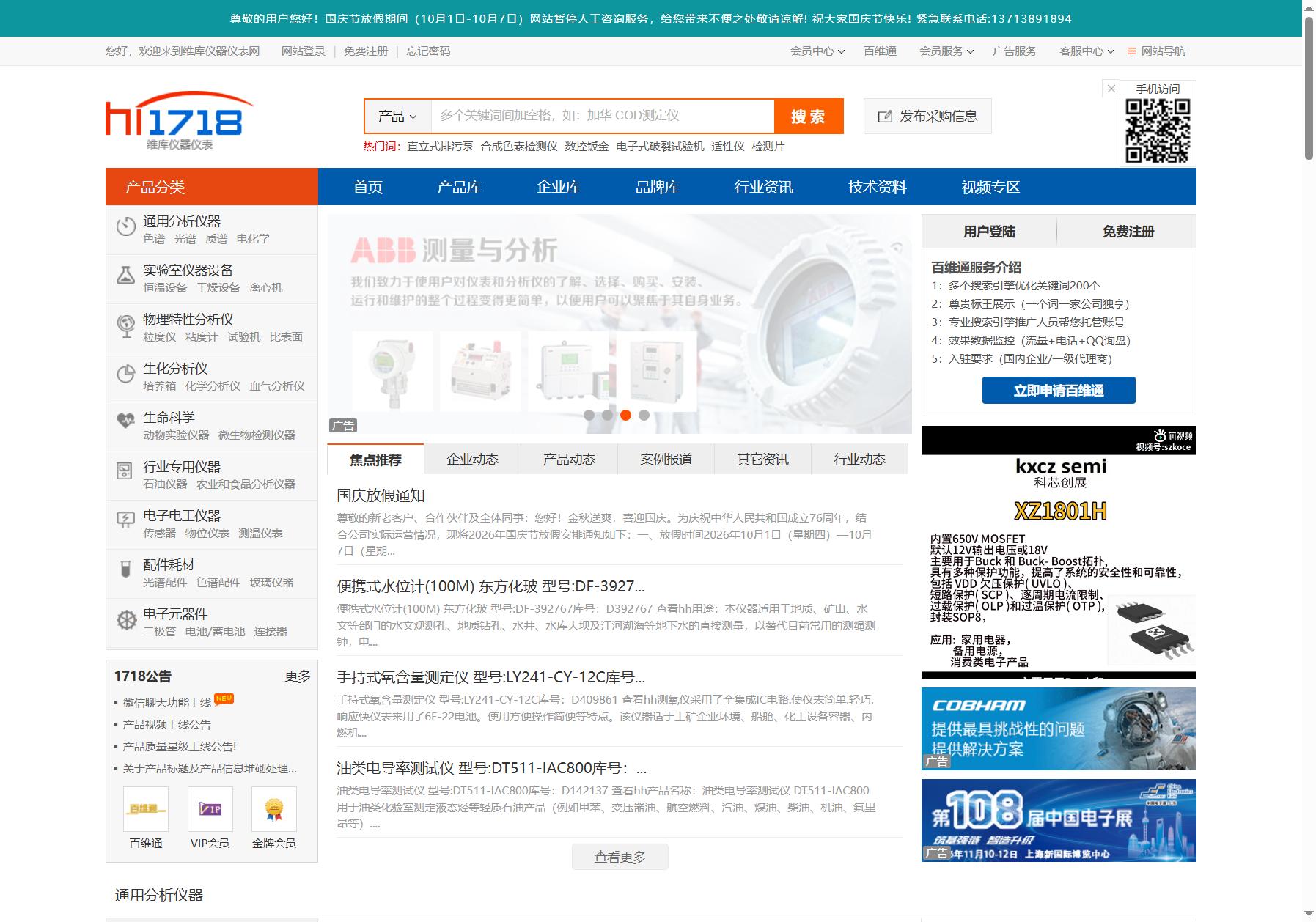Viewport: 1316px width, 922px height.
Task: Open 产品库 in the navigation bar
Action: (460, 187)
